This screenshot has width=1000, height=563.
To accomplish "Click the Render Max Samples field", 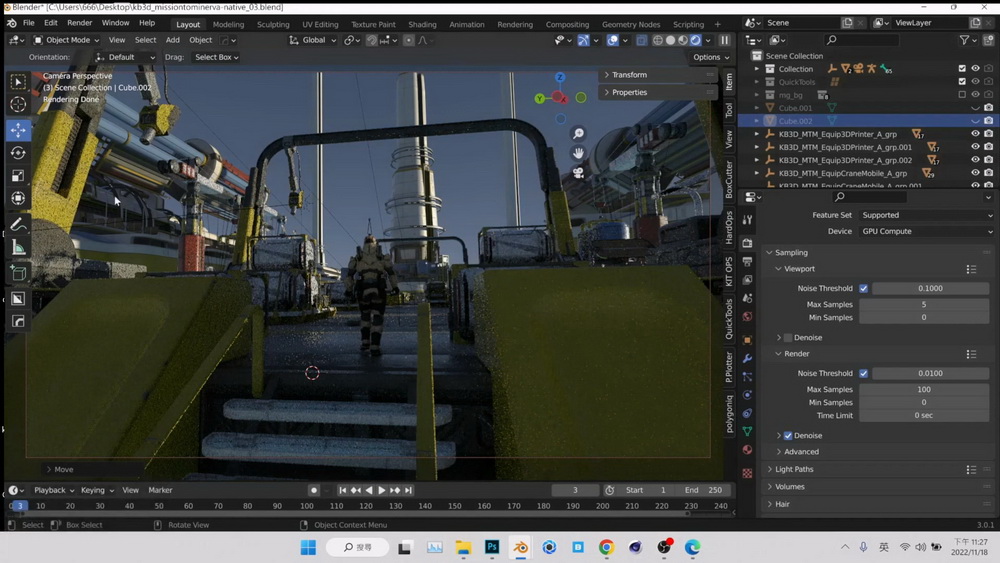I will (923, 390).
